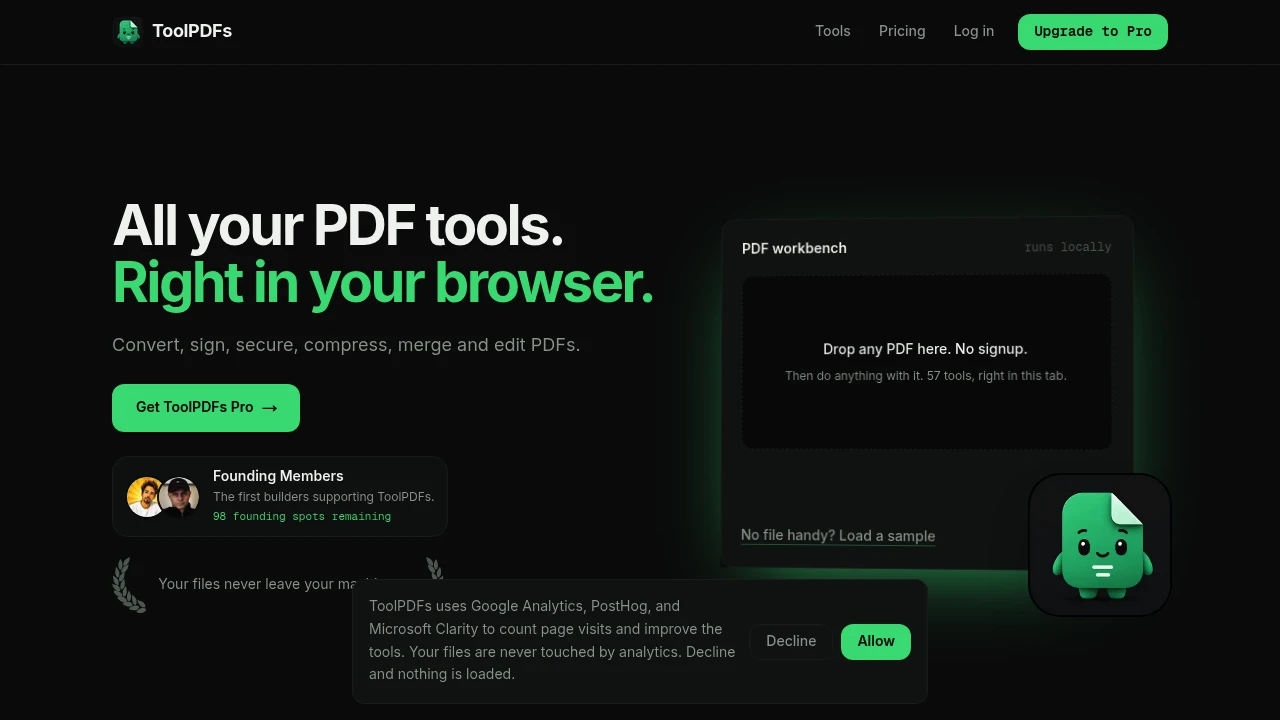The height and width of the screenshot is (720, 1280).
Task: Click the left laurel wreath icon
Action: pyautogui.click(x=128, y=584)
